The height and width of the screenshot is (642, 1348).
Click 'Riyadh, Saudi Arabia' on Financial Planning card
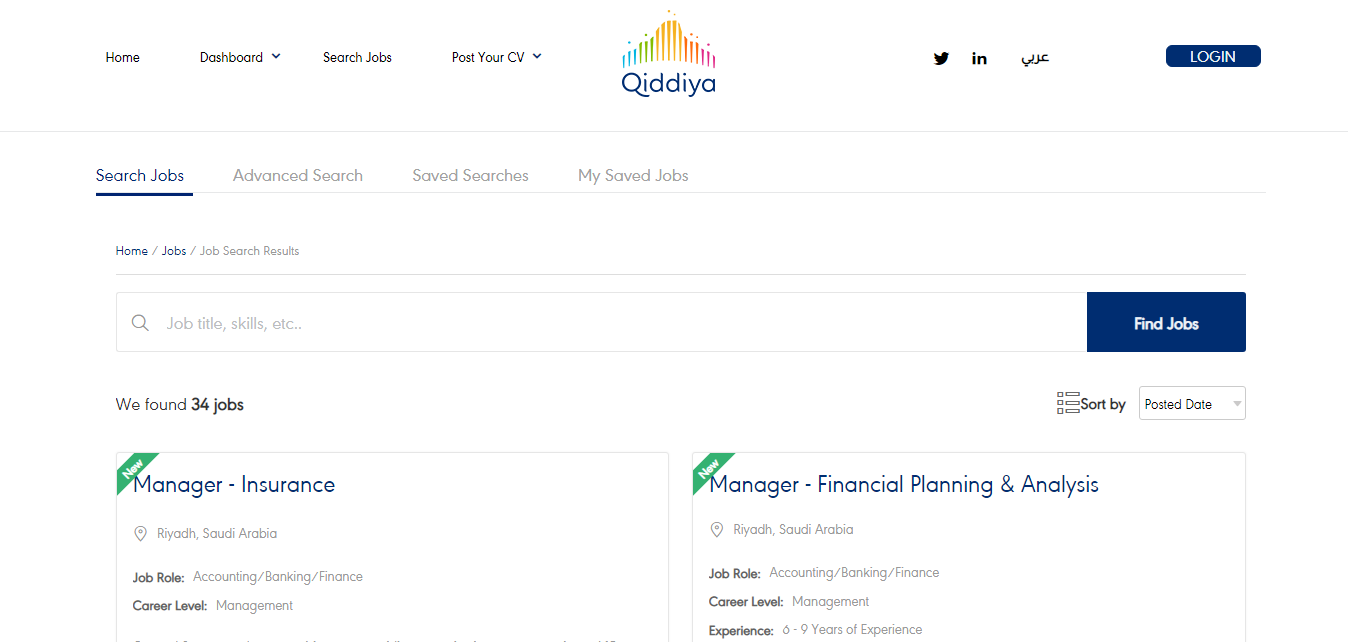coord(793,530)
